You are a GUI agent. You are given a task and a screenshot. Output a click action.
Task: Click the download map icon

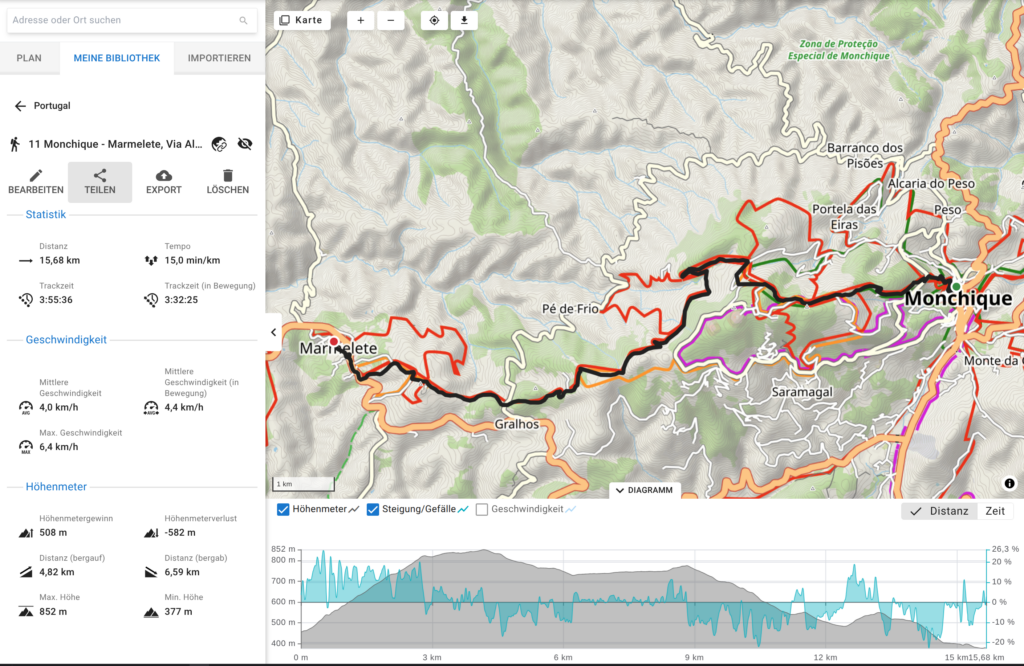coord(464,20)
